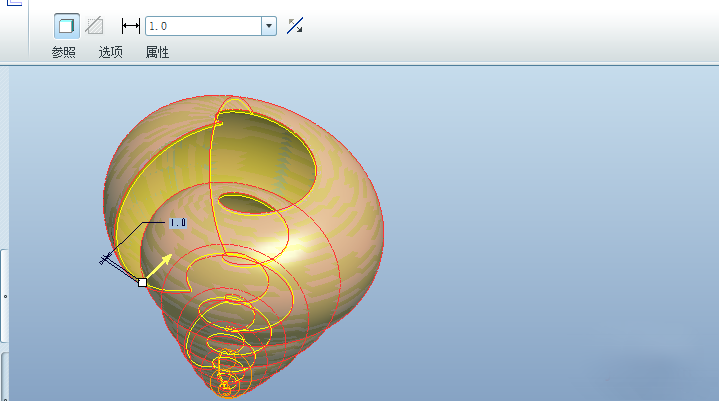Open the 属性 panel
719x401 pixels.
click(x=157, y=52)
